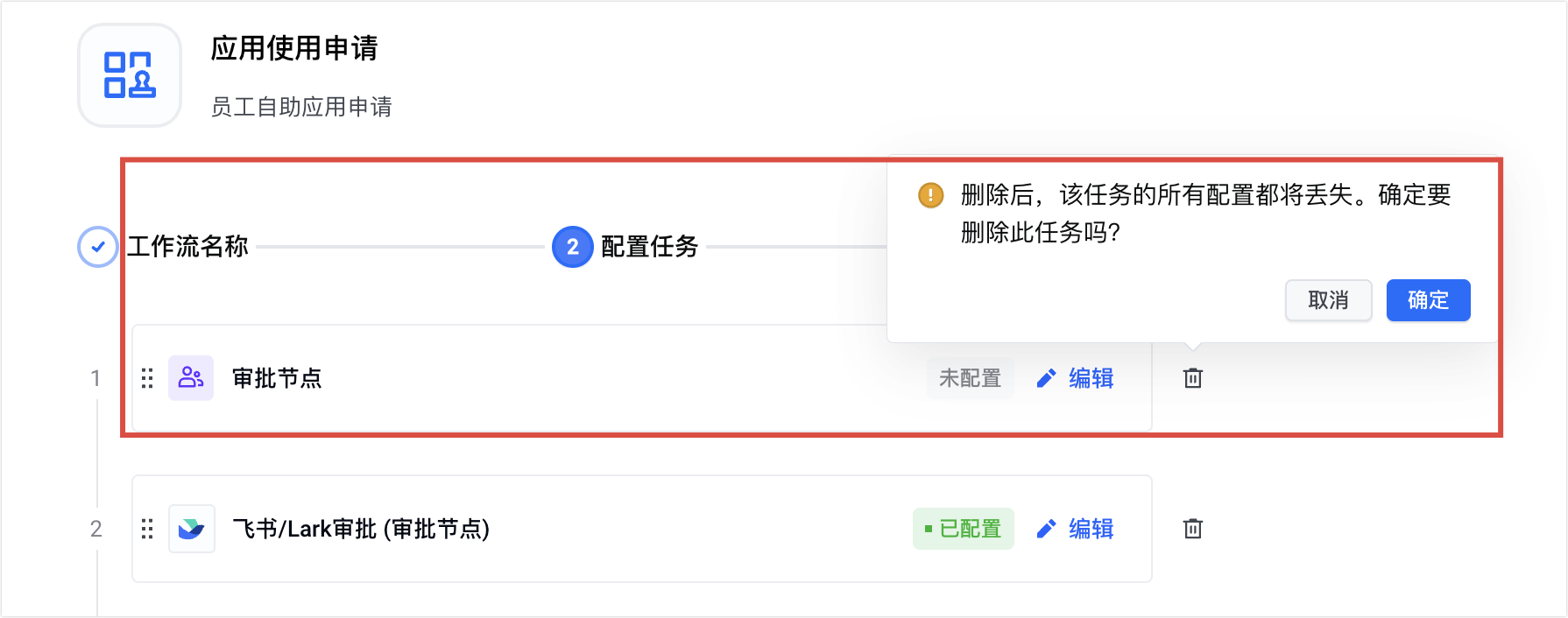Click the completed checkmark step circle
This screenshot has height=618, width=1568.
(98, 247)
